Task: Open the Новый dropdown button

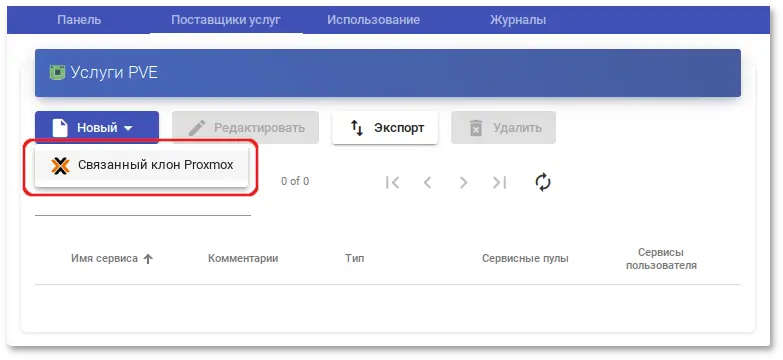Action: pyautogui.click(x=97, y=128)
